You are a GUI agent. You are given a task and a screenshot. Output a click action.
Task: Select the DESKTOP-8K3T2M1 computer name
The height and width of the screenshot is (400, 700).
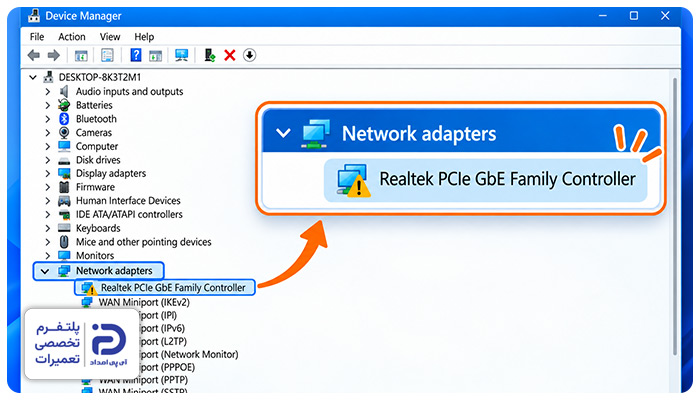coord(100,77)
